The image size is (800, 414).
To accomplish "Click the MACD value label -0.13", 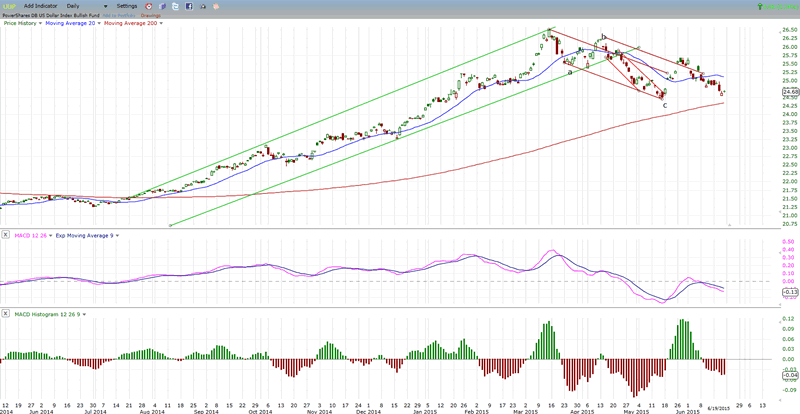I will click(790, 291).
